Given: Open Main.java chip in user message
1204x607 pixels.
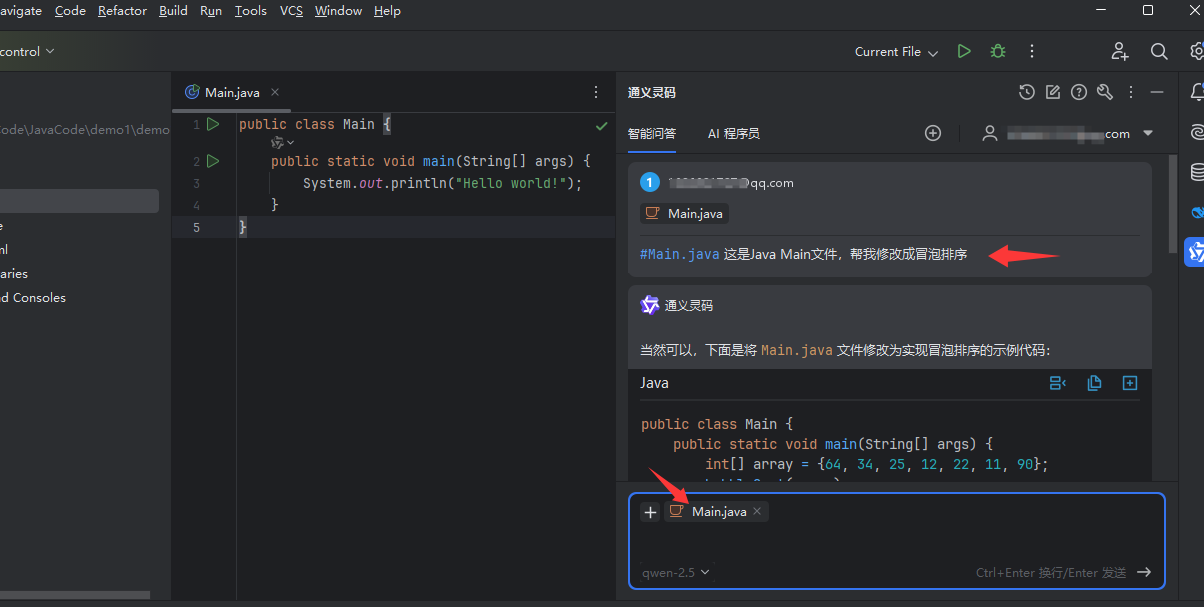Looking at the screenshot, I should [684, 213].
